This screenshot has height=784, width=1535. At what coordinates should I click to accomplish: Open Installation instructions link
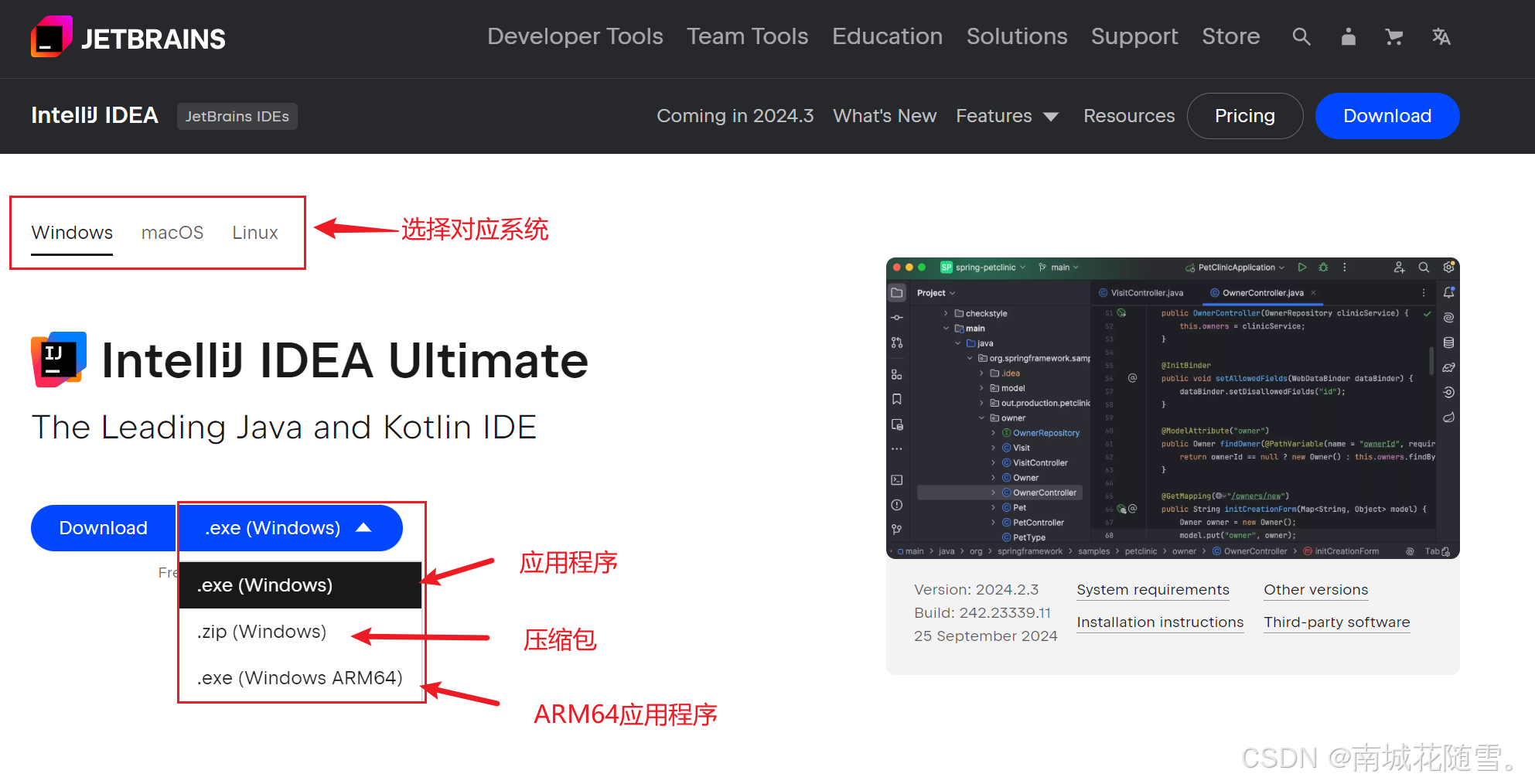[1160, 622]
